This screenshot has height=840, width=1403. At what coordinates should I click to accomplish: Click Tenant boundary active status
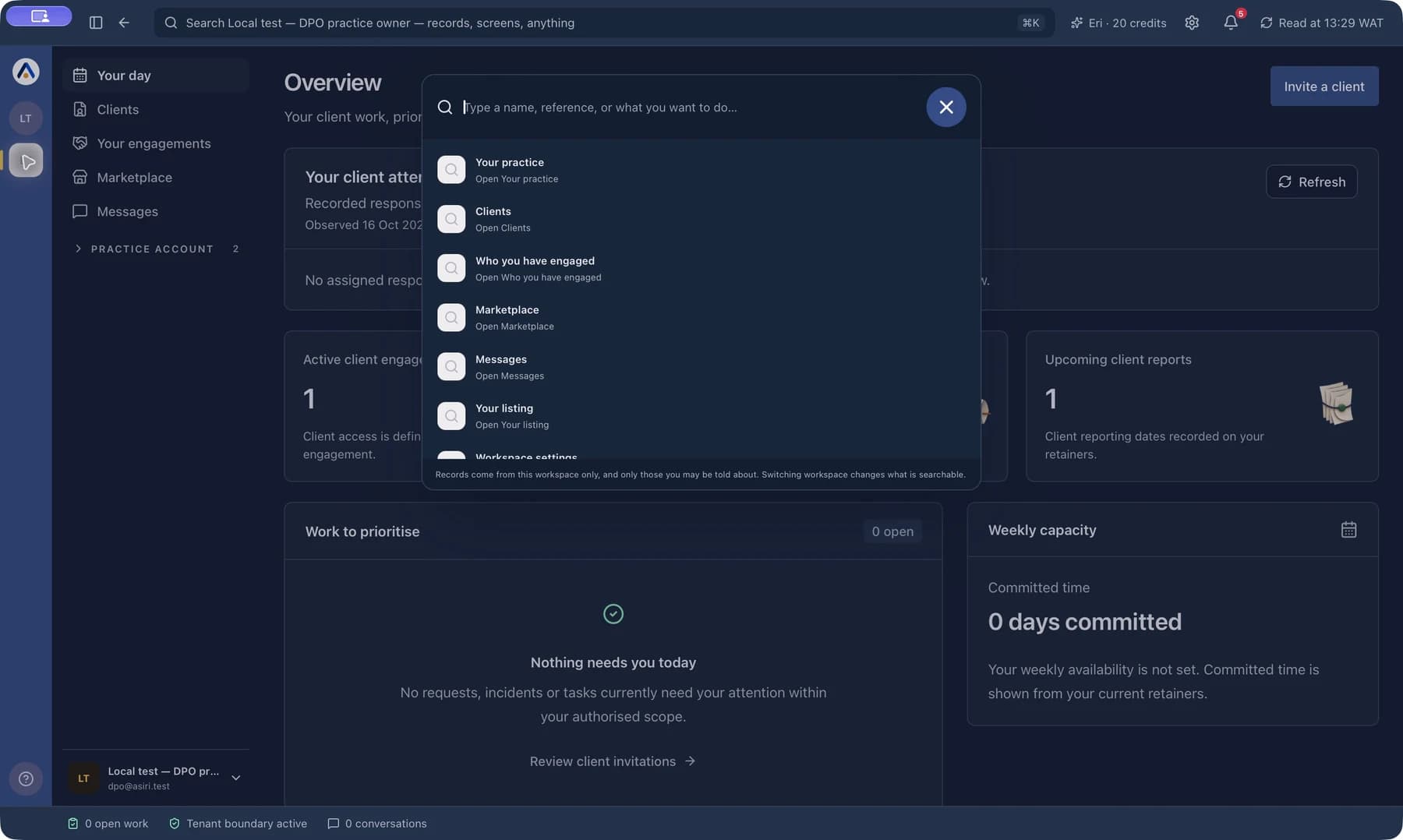238,824
